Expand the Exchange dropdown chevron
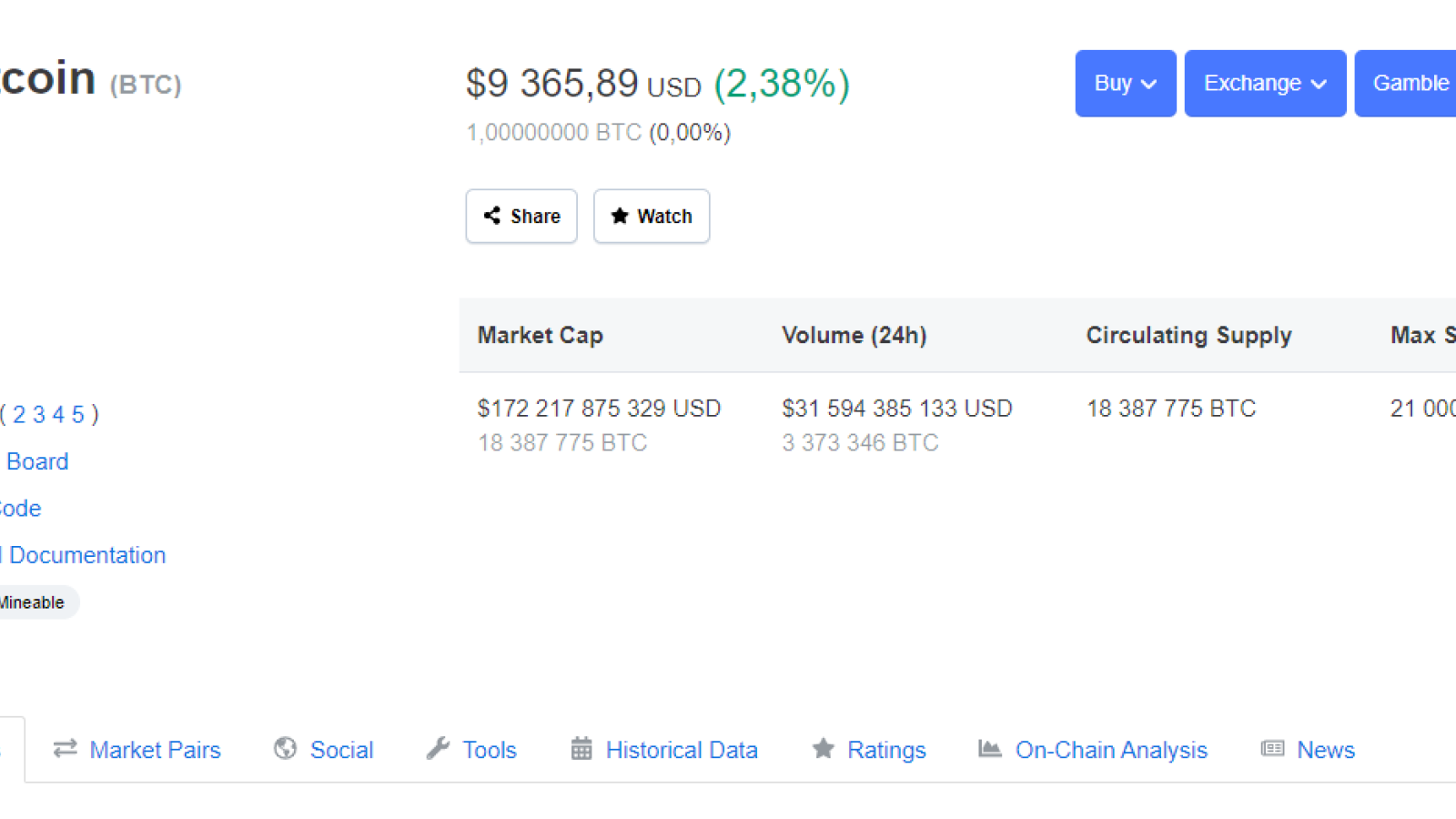This screenshot has height=819, width=1456. (1319, 84)
